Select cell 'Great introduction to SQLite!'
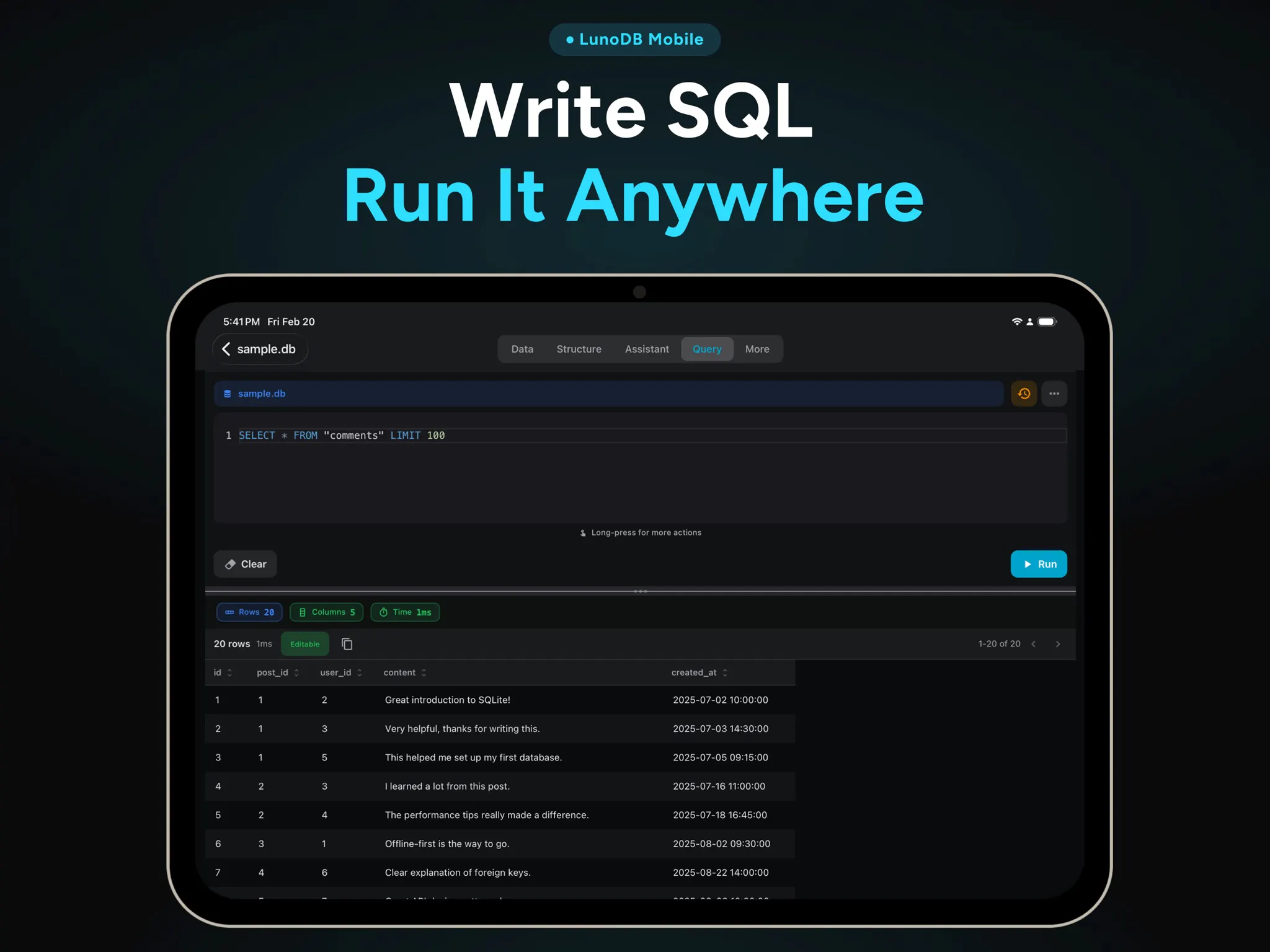The width and height of the screenshot is (1270, 952). 447,700
